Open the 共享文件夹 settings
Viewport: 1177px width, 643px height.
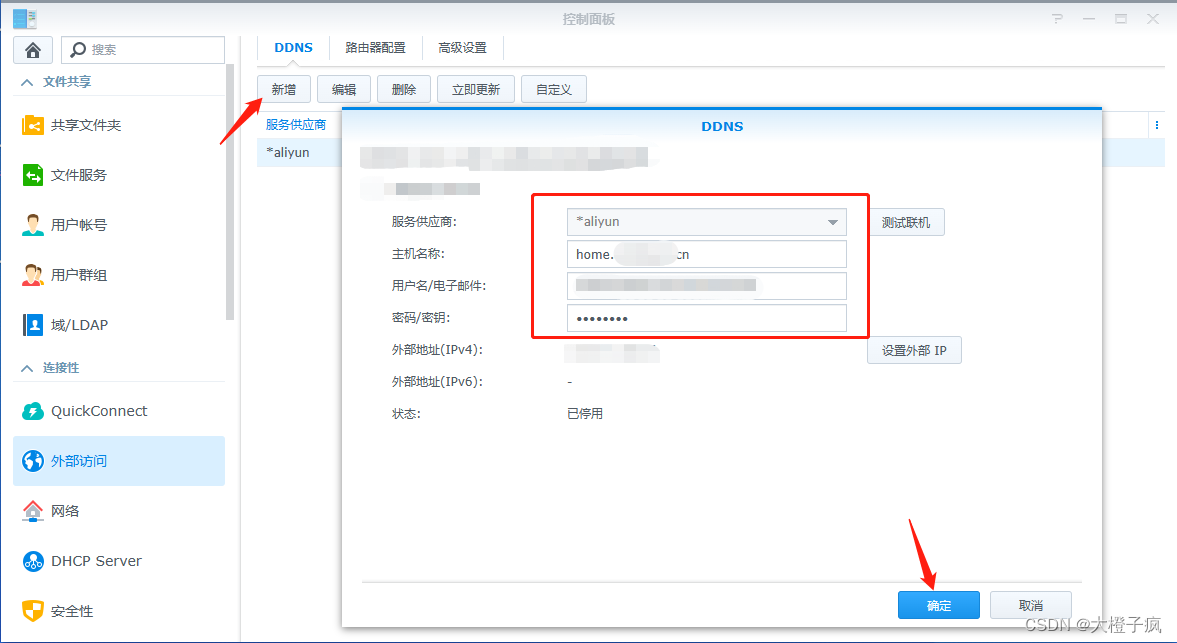click(x=95, y=125)
